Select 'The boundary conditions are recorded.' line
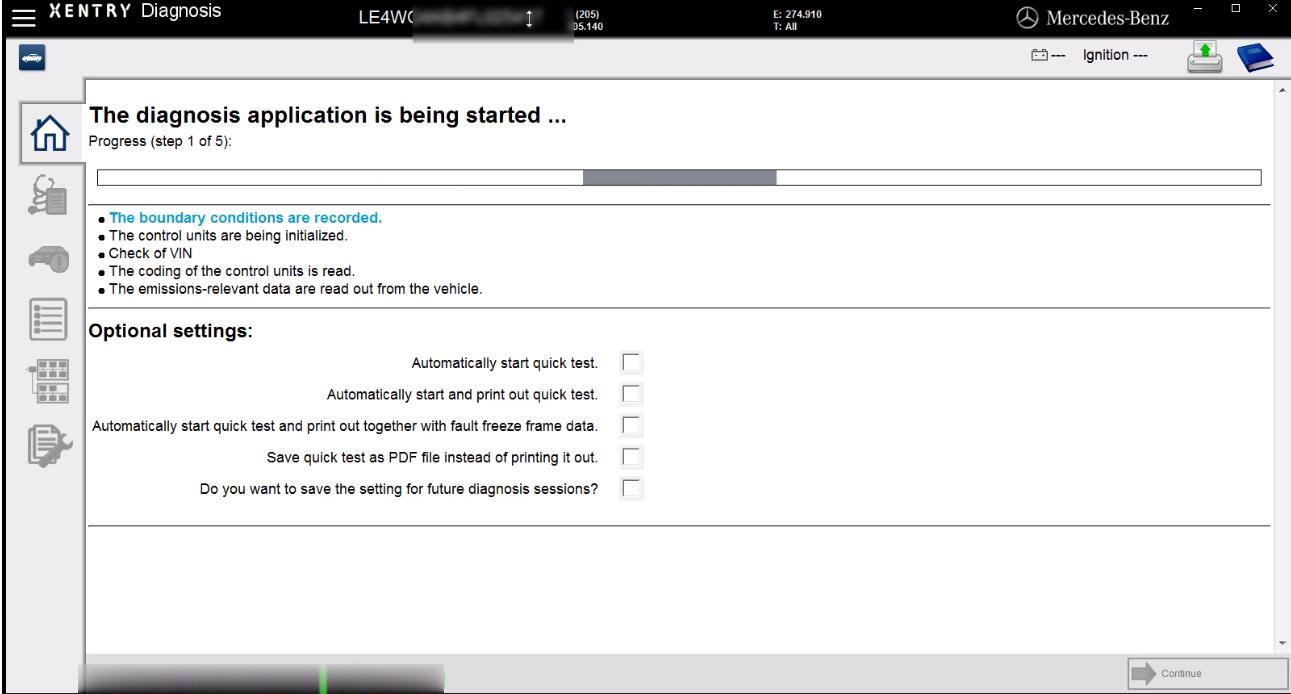Screen dimensions: 1291x694 coord(246,218)
